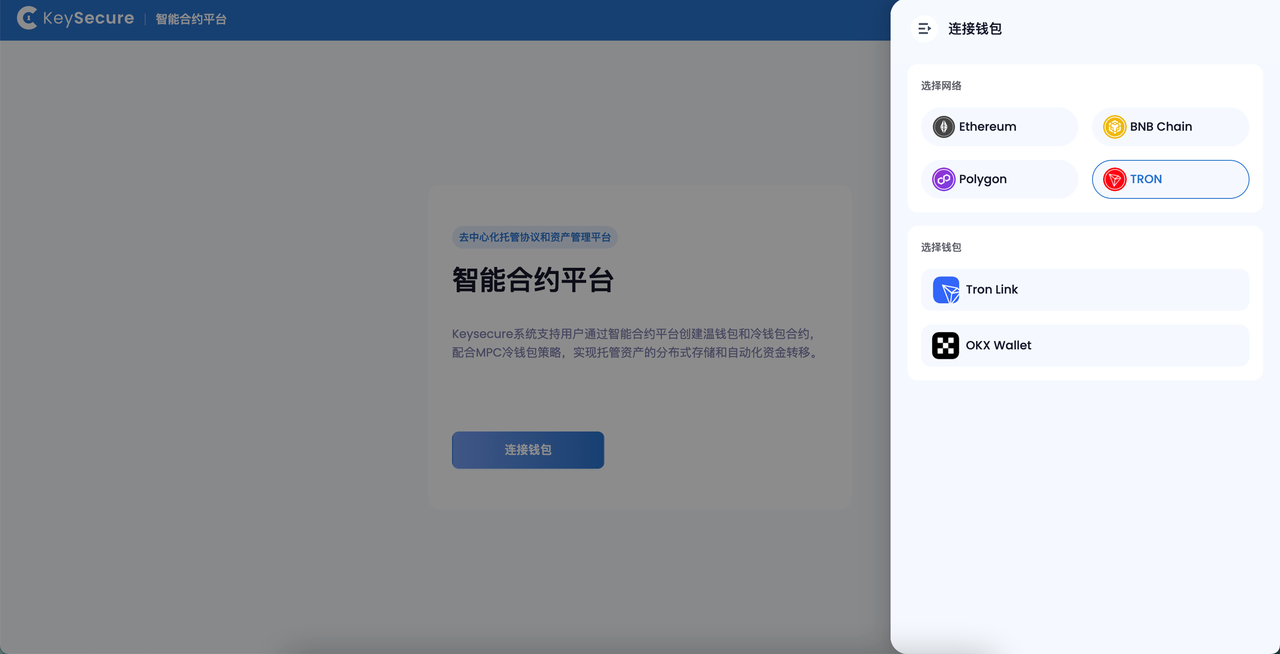The image size is (1280, 654).
Task: Click the Ethereum diamond icon
Action: (x=943, y=126)
